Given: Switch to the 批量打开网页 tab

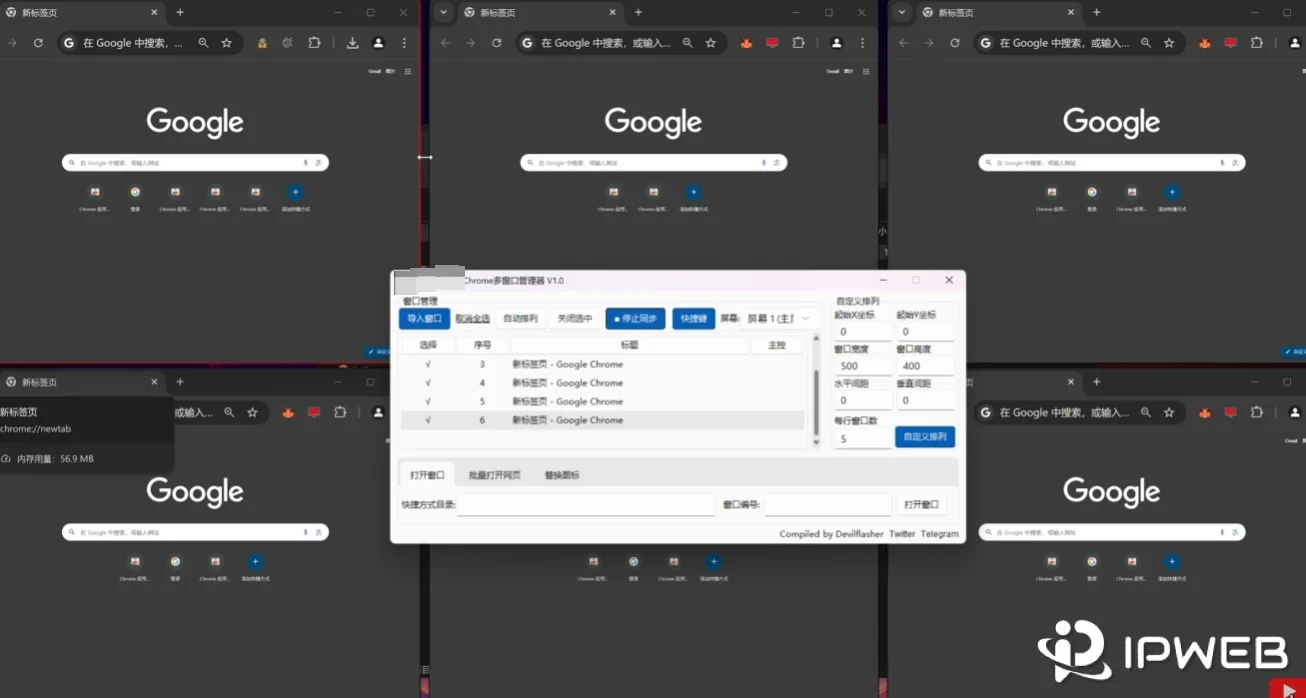Looking at the screenshot, I should (x=496, y=473).
